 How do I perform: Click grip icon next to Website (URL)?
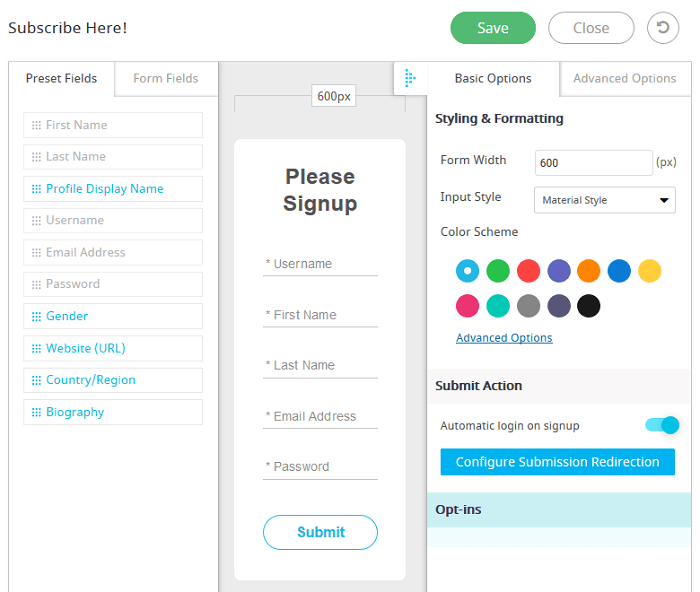(37, 349)
